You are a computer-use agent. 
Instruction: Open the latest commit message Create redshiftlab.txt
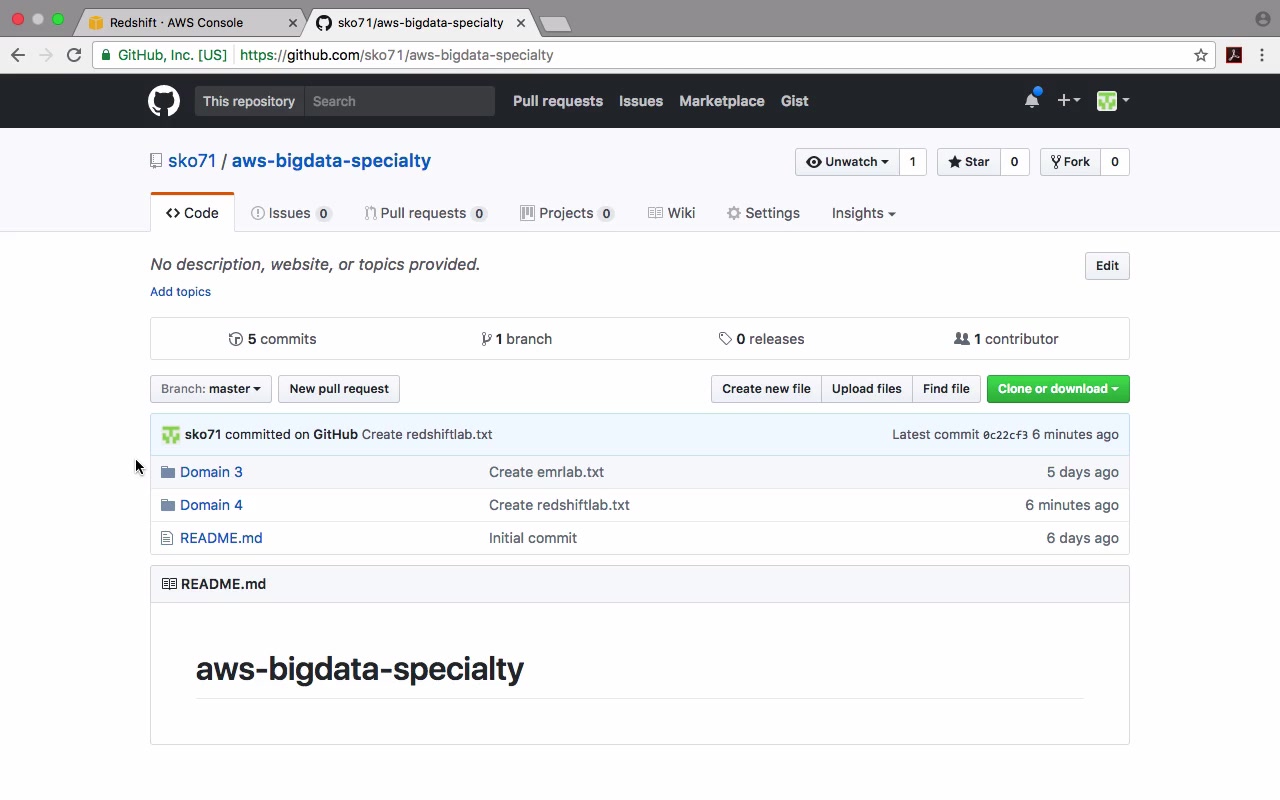[x=427, y=435]
